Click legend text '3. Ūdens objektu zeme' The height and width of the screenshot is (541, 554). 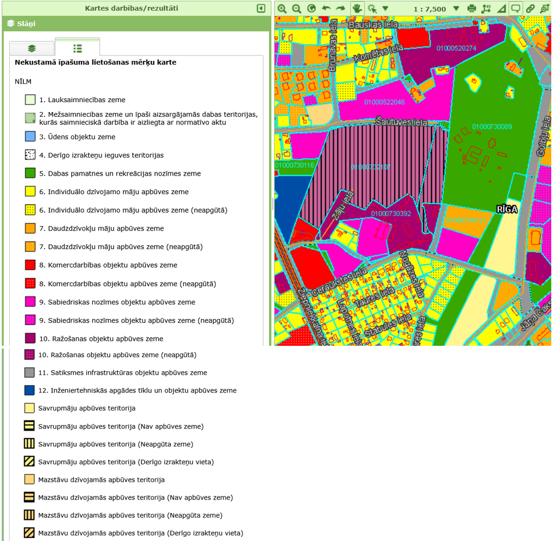[x=77, y=137]
